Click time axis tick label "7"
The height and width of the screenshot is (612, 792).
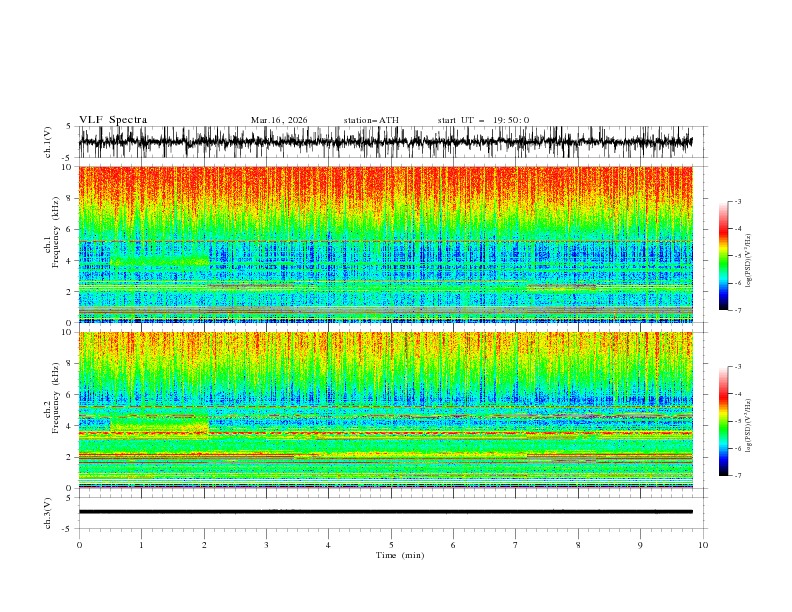click(516, 545)
